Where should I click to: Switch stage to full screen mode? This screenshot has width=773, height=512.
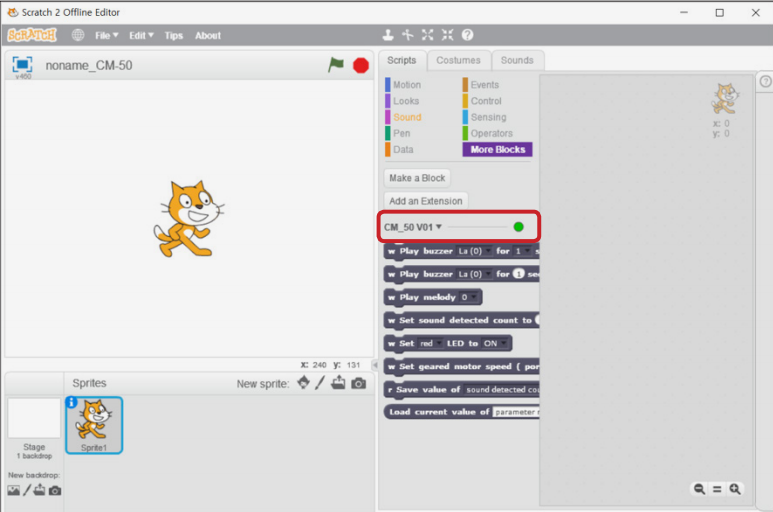pyautogui.click(x=22, y=65)
